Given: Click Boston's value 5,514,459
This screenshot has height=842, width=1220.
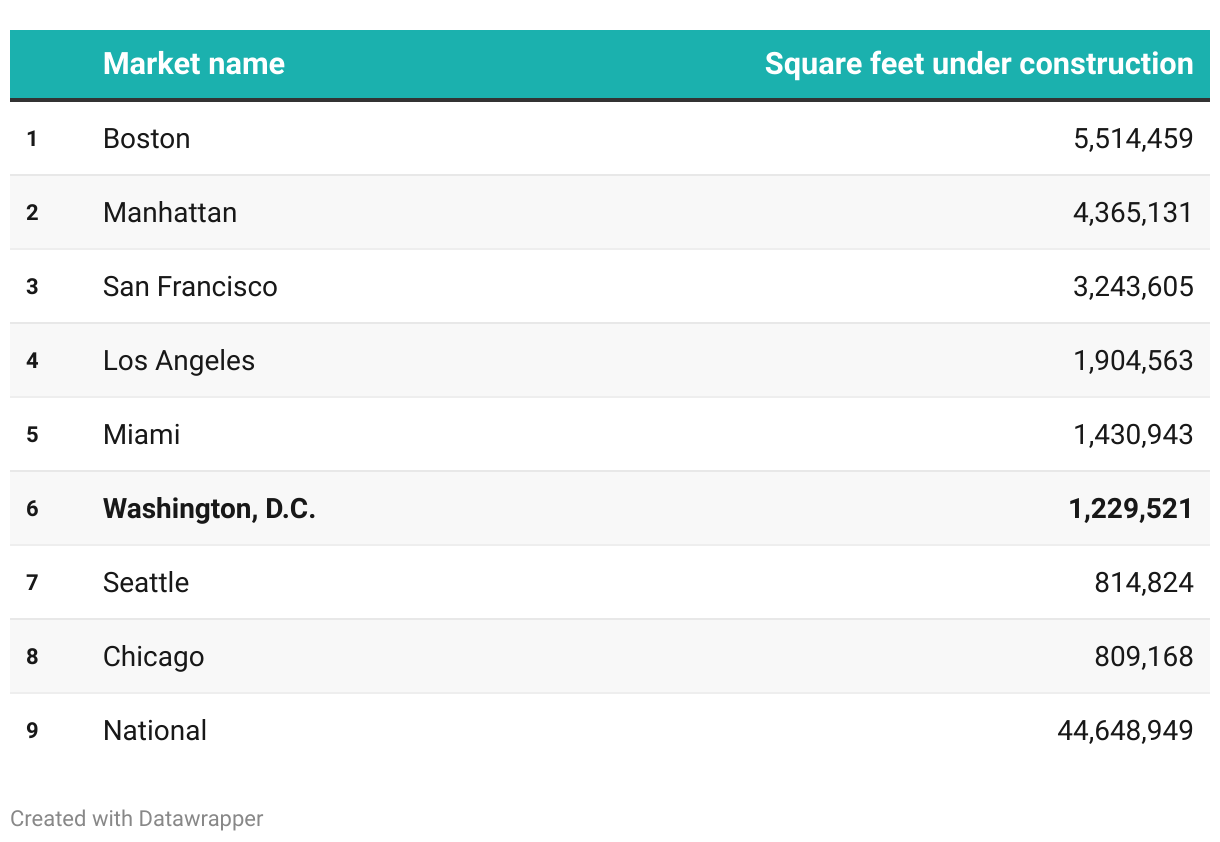Looking at the screenshot, I should pos(1133,138).
